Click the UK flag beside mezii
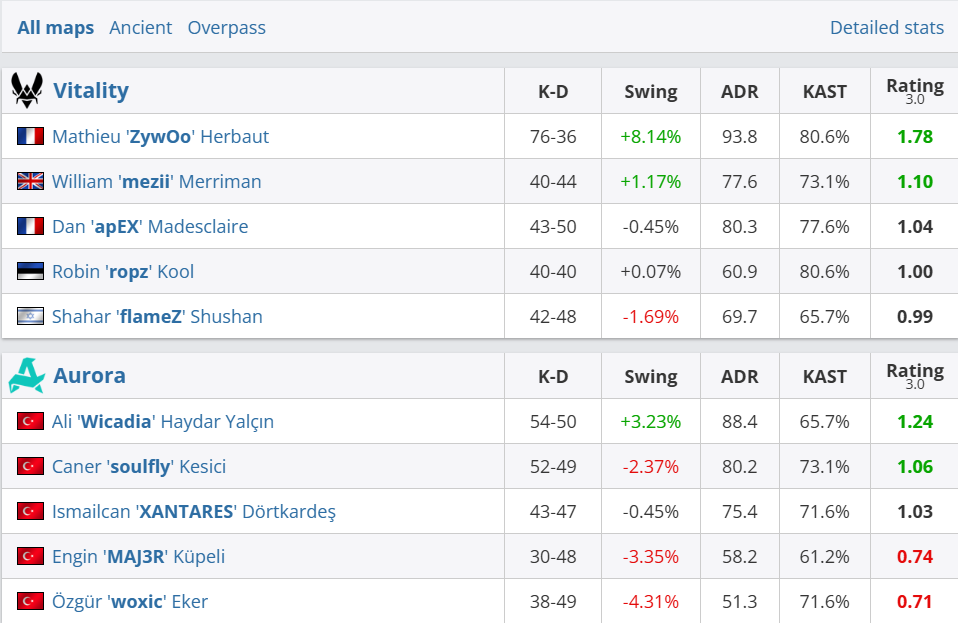958x623 pixels. click(30, 181)
